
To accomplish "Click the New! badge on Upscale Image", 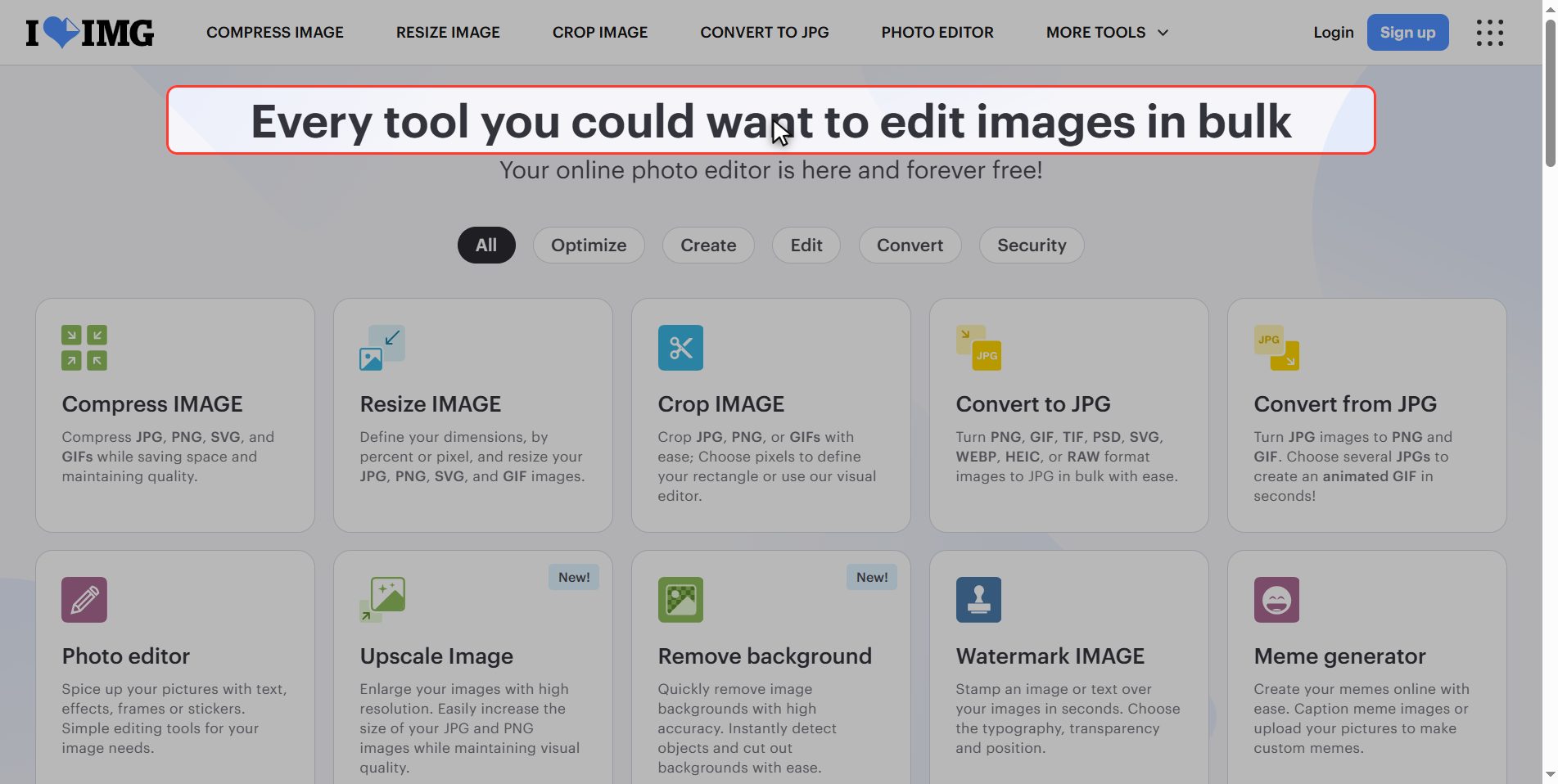I will 574,577.
